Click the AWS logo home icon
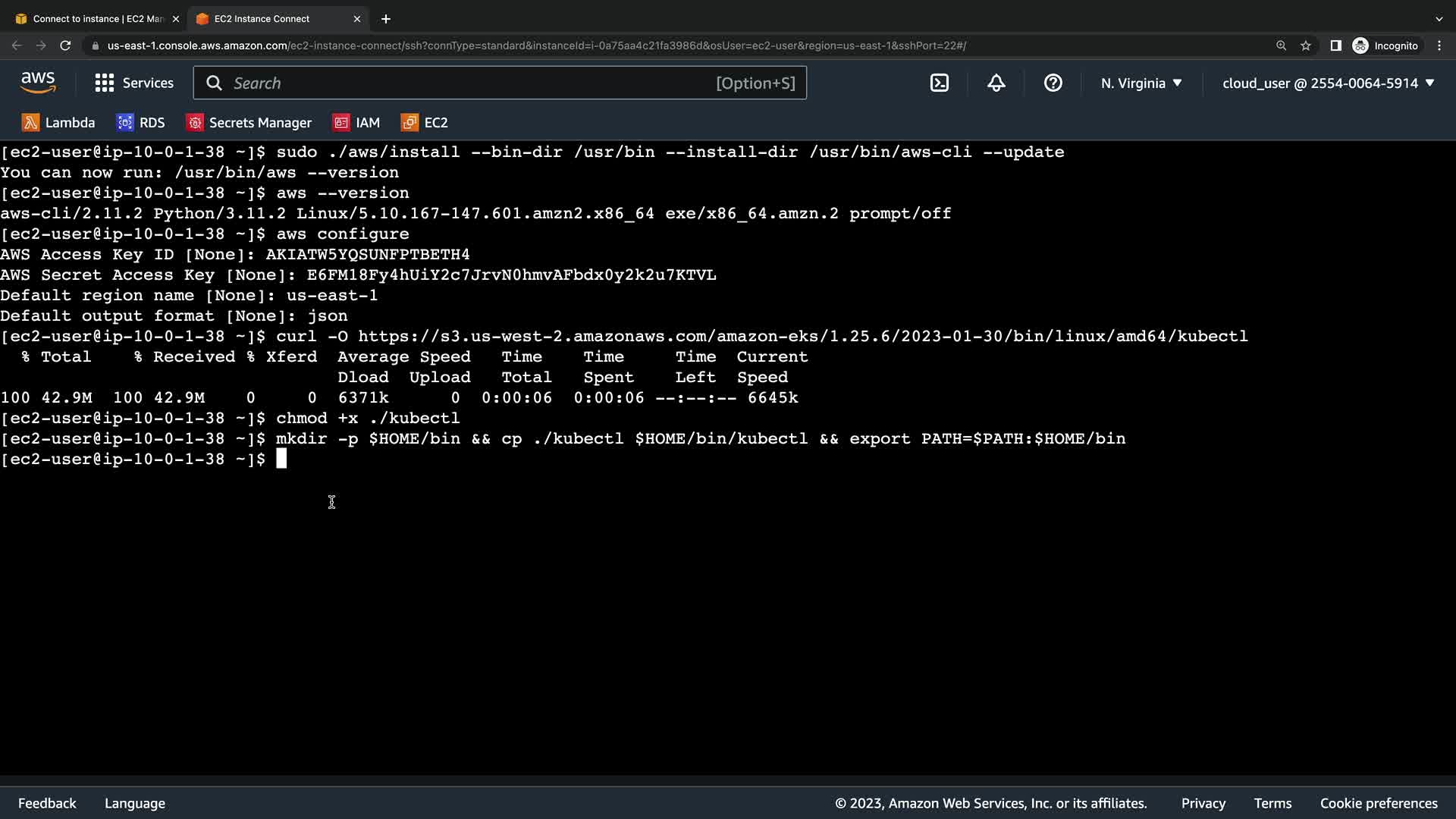The image size is (1456, 819). coord(38,83)
